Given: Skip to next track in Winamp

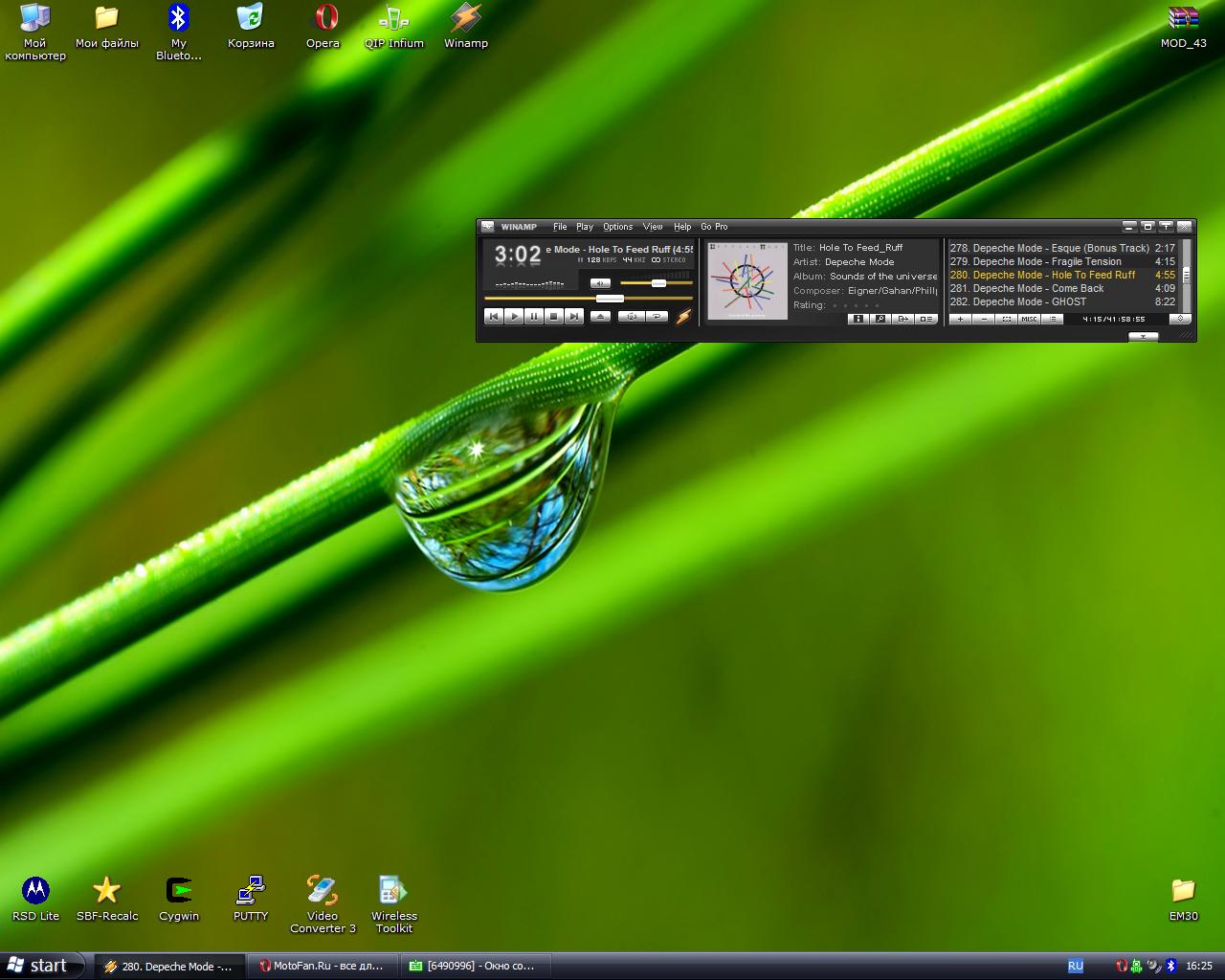Looking at the screenshot, I should (x=574, y=317).
